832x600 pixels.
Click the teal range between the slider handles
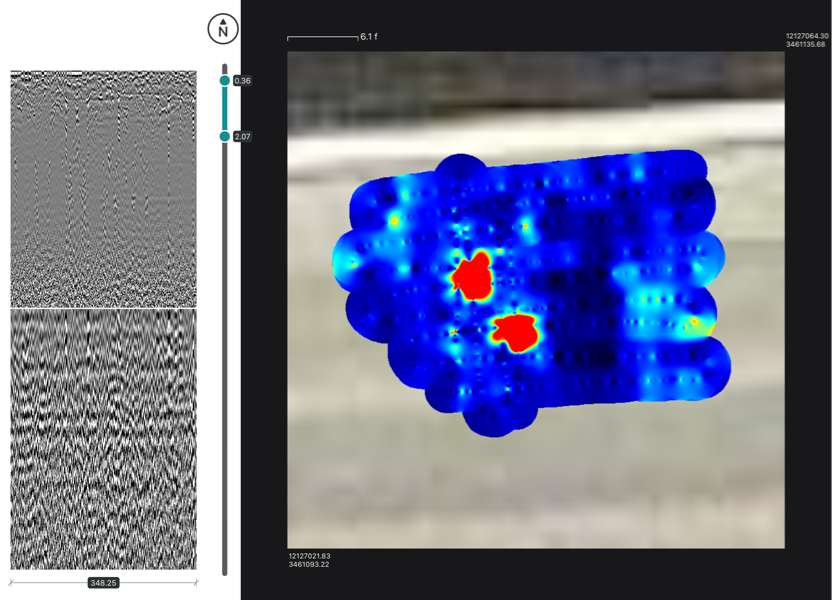pyautogui.click(x=224, y=108)
